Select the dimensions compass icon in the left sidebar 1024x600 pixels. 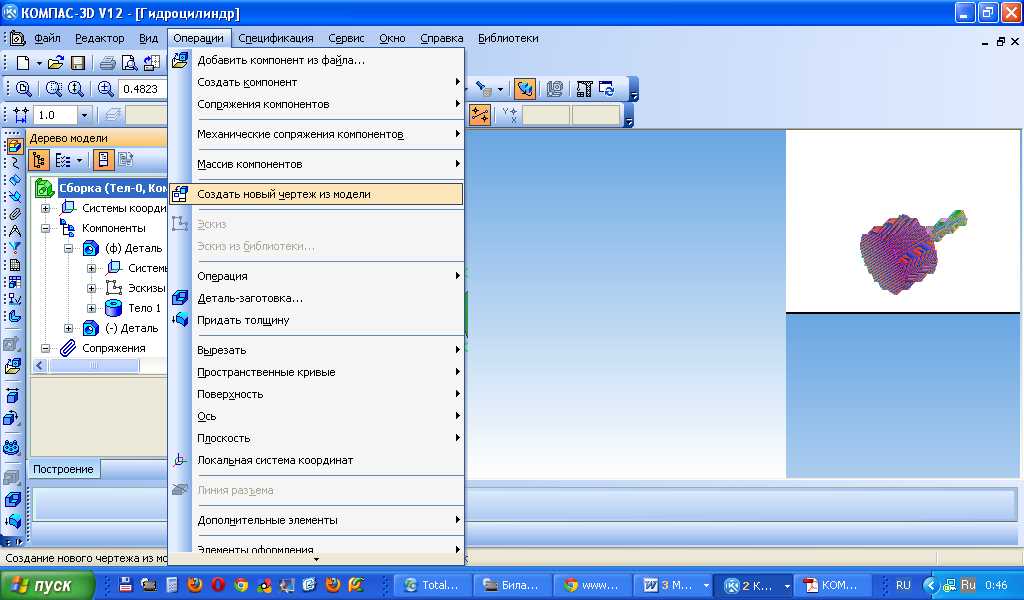[14, 231]
